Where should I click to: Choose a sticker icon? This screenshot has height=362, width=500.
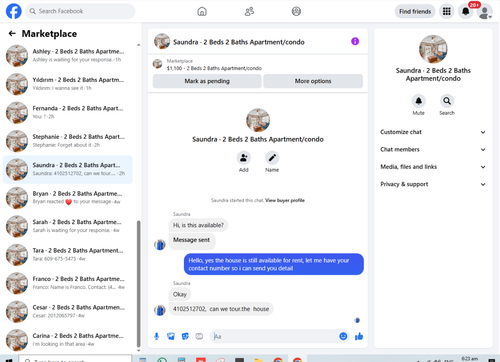(185, 336)
